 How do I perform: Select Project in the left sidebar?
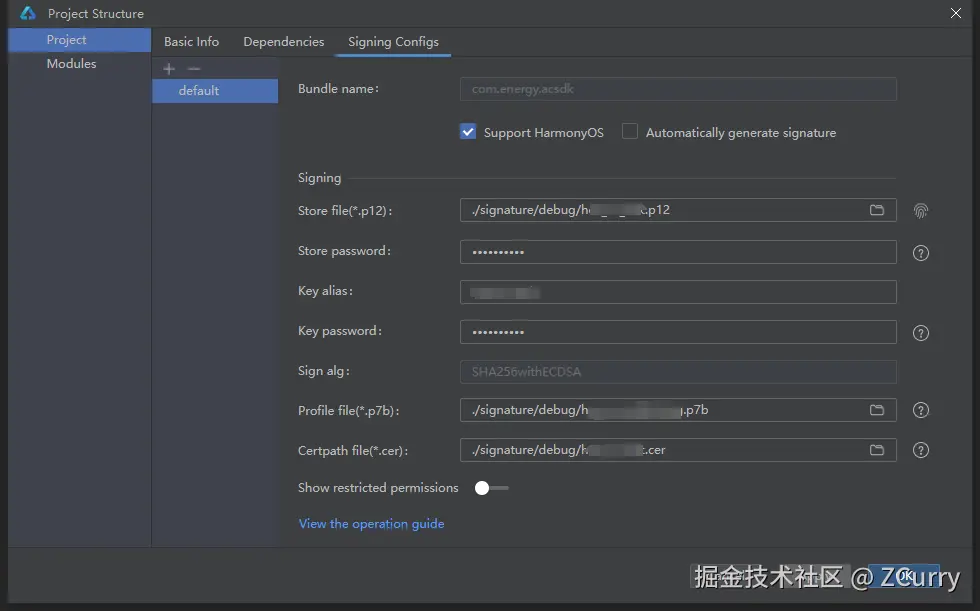click(79, 39)
